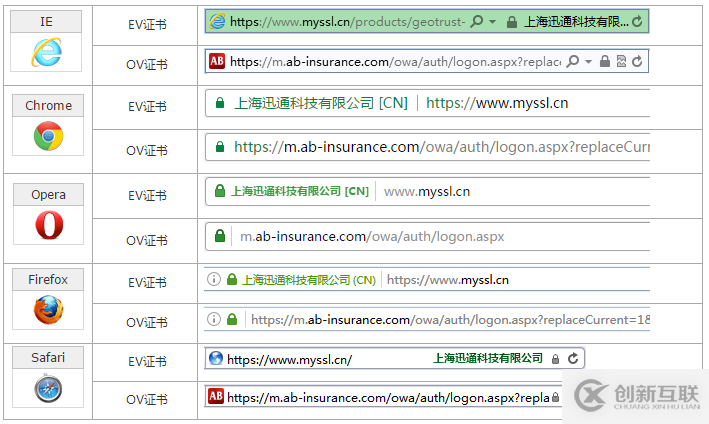Screen dimensions: 709x424
Task: Click info icon in Firefox EV bar
Action: [x=213, y=279]
